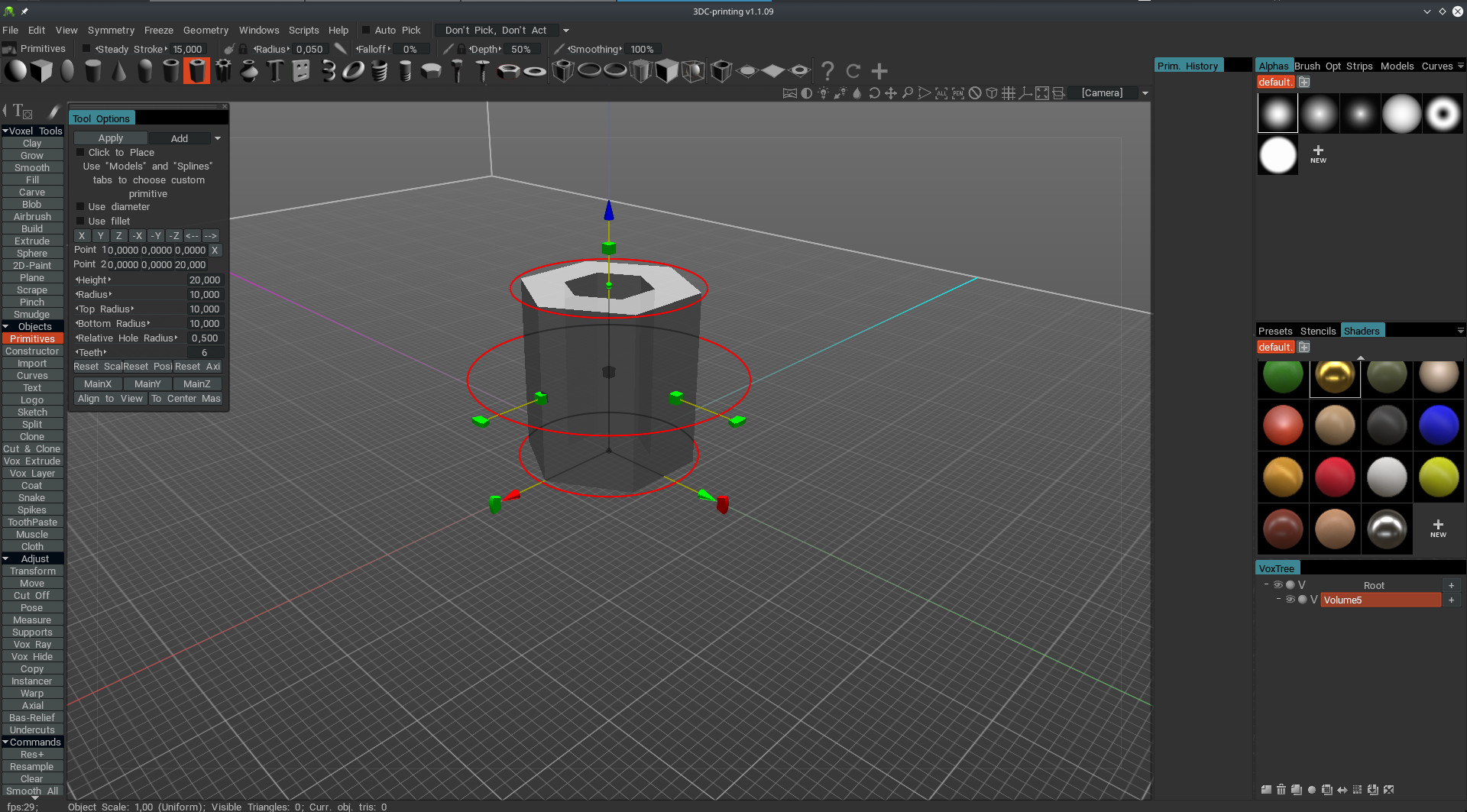Screen dimensions: 1467x812
Task: Click the duplicate layer icon in VoxTree
Action: tap(1297, 790)
